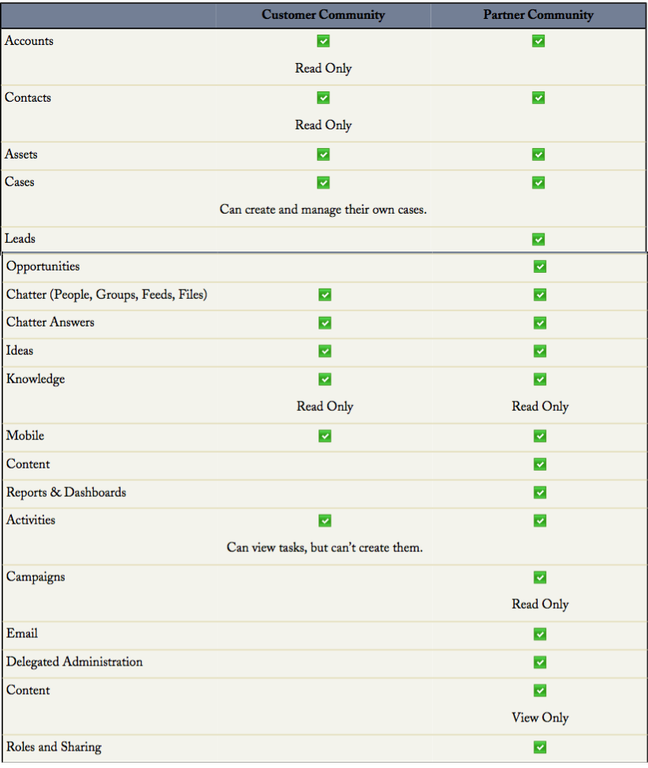Click the Customer Community column header
The image size is (648, 768).
point(323,15)
